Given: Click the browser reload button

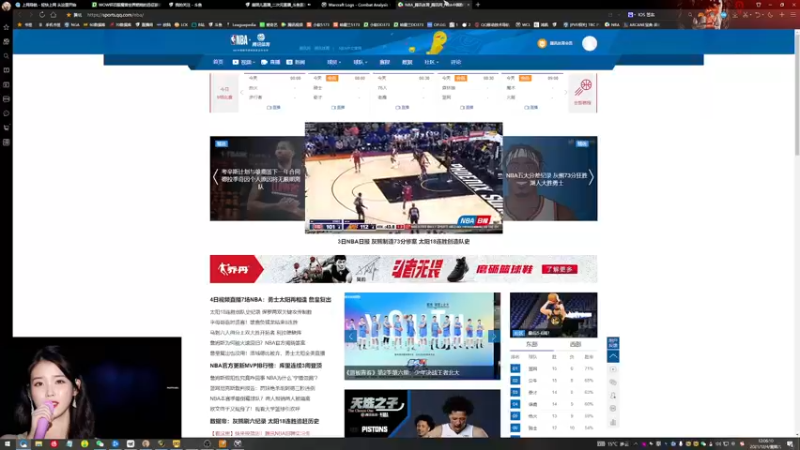Looking at the screenshot, I should tap(42, 15).
